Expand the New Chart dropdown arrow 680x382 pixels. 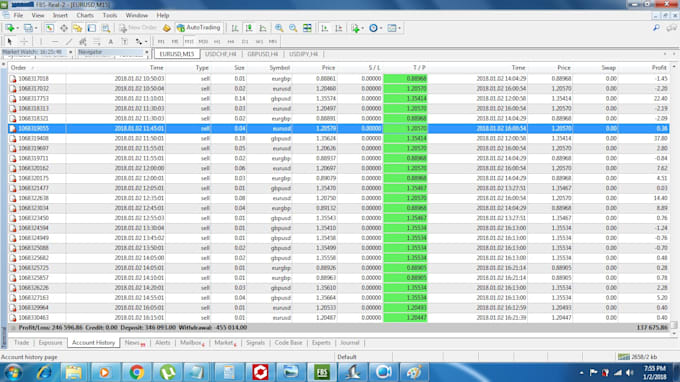pyautogui.click(x=17, y=28)
